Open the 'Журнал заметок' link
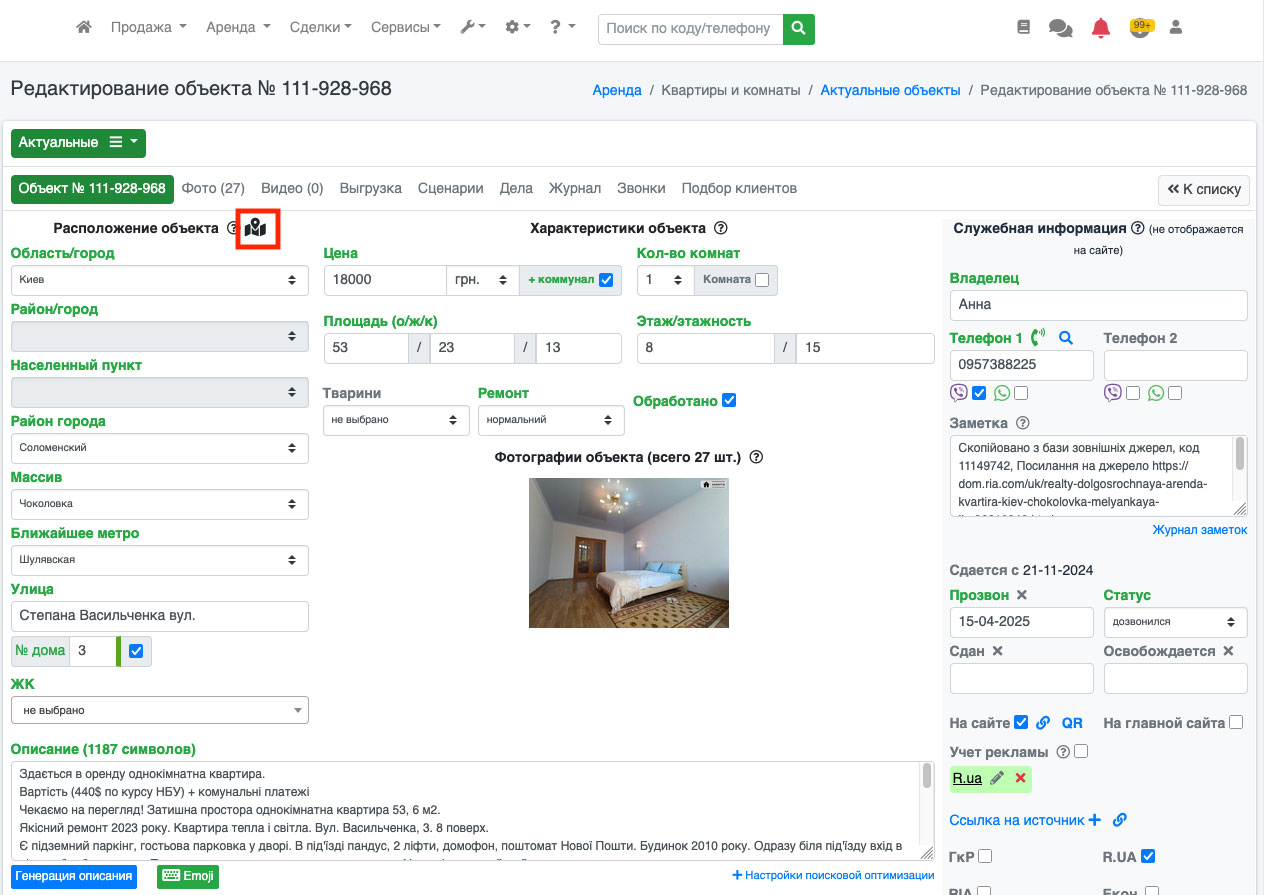The height and width of the screenshot is (895, 1264). (1199, 530)
